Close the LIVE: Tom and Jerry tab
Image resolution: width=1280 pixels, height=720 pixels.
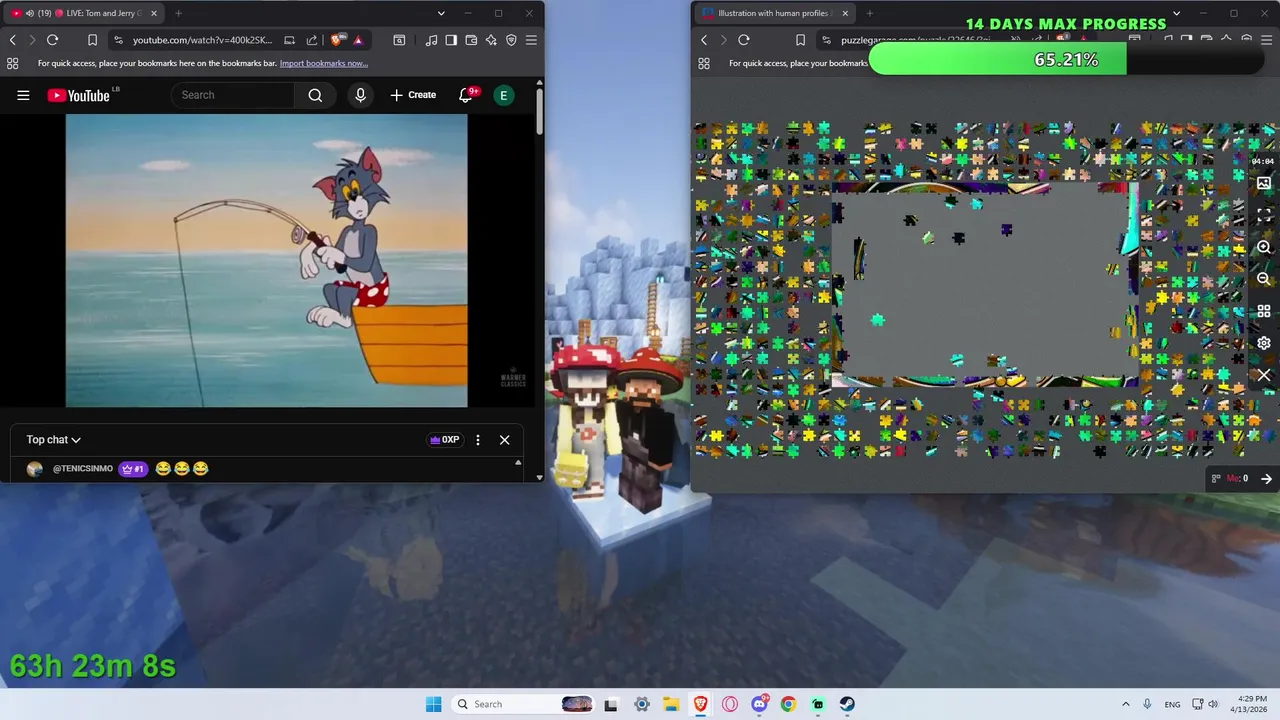coord(154,13)
